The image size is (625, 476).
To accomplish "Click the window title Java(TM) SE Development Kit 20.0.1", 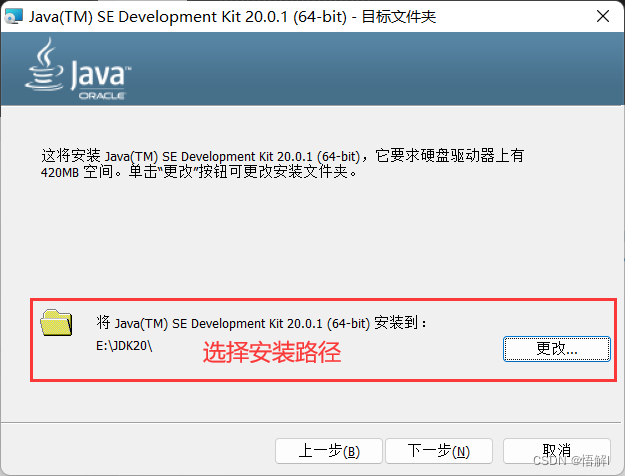I will (x=232, y=17).
